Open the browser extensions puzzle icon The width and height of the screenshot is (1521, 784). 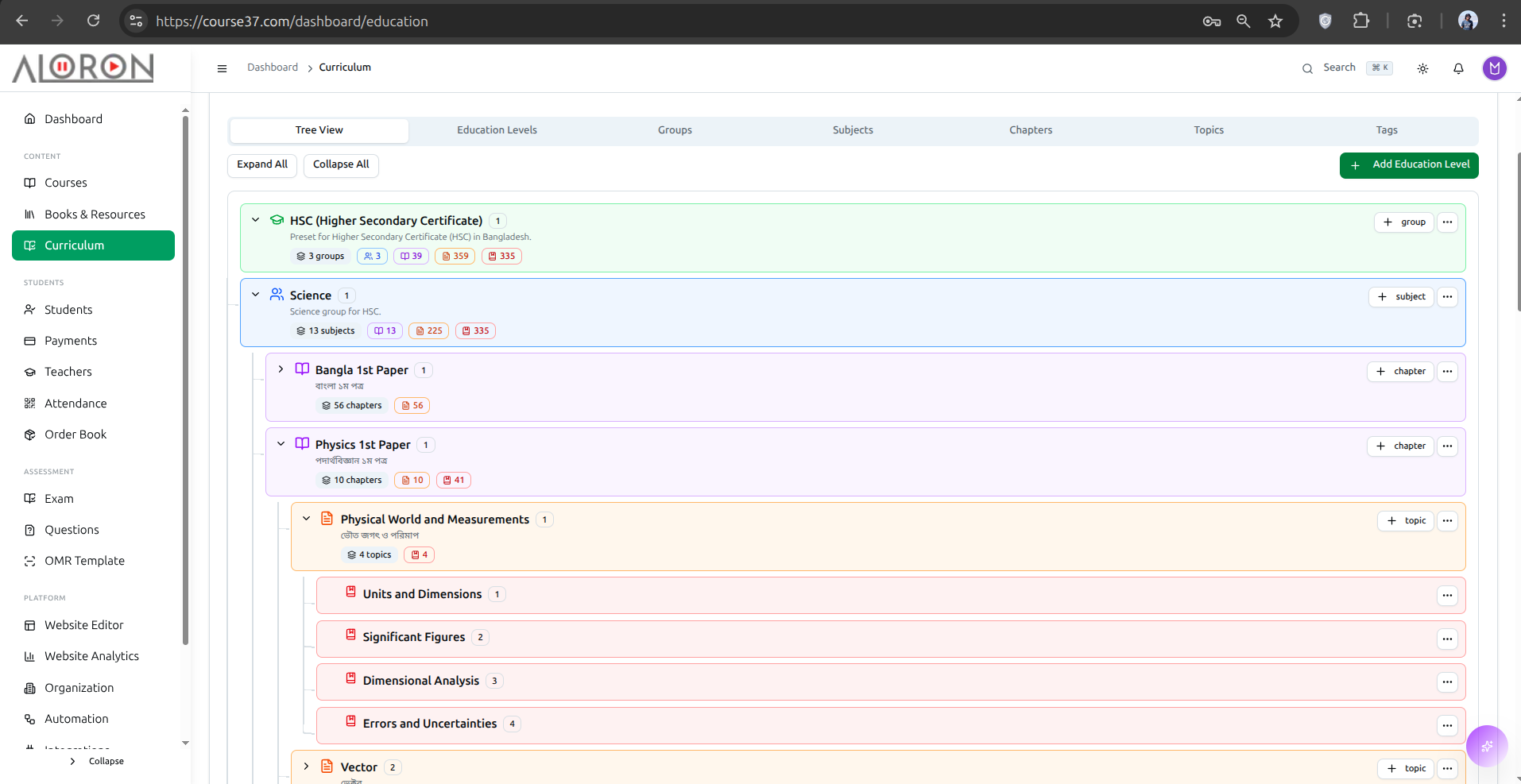(x=1361, y=21)
